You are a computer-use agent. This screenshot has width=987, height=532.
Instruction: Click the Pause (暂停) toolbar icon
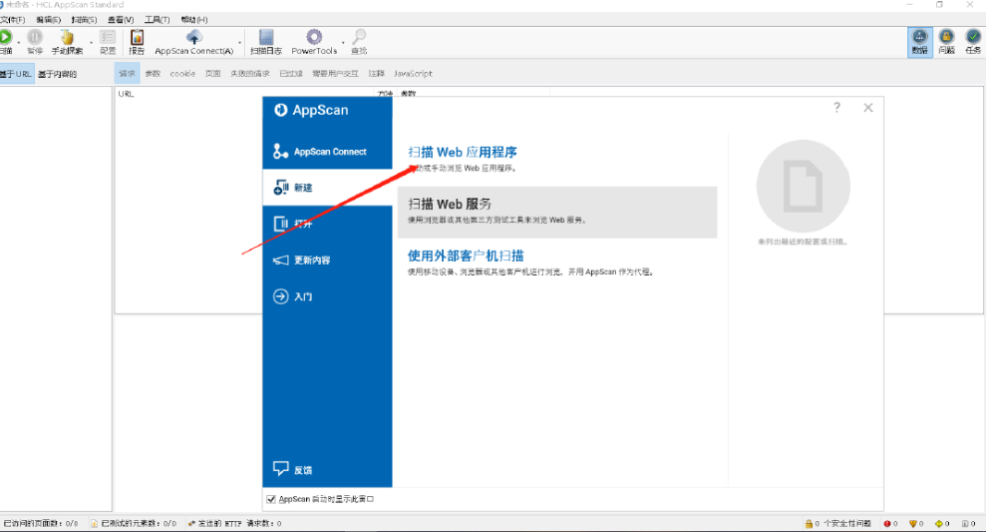pyautogui.click(x=35, y=38)
